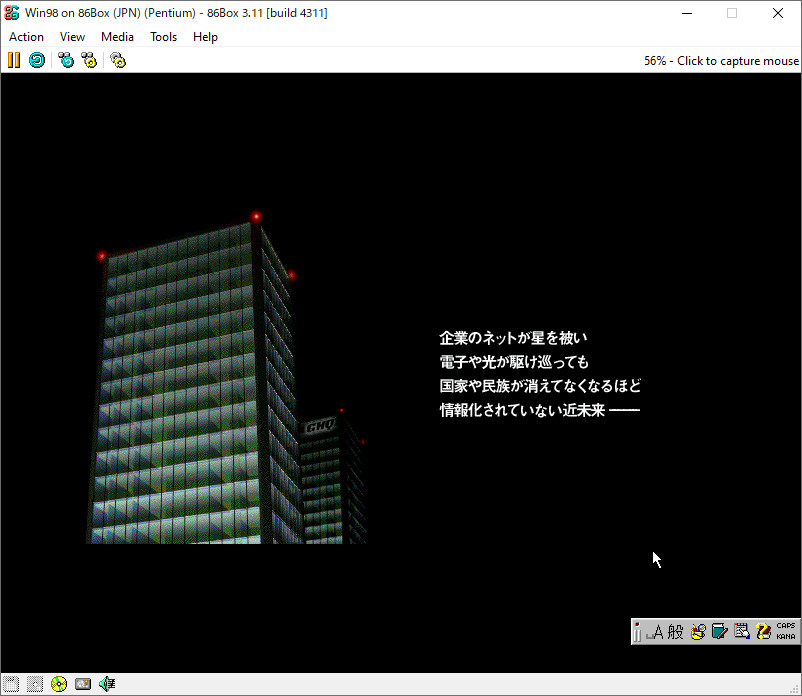The width and height of the screenshot is (802, 696).
Task: Open the Help menu
Action: tap(205, 37)
